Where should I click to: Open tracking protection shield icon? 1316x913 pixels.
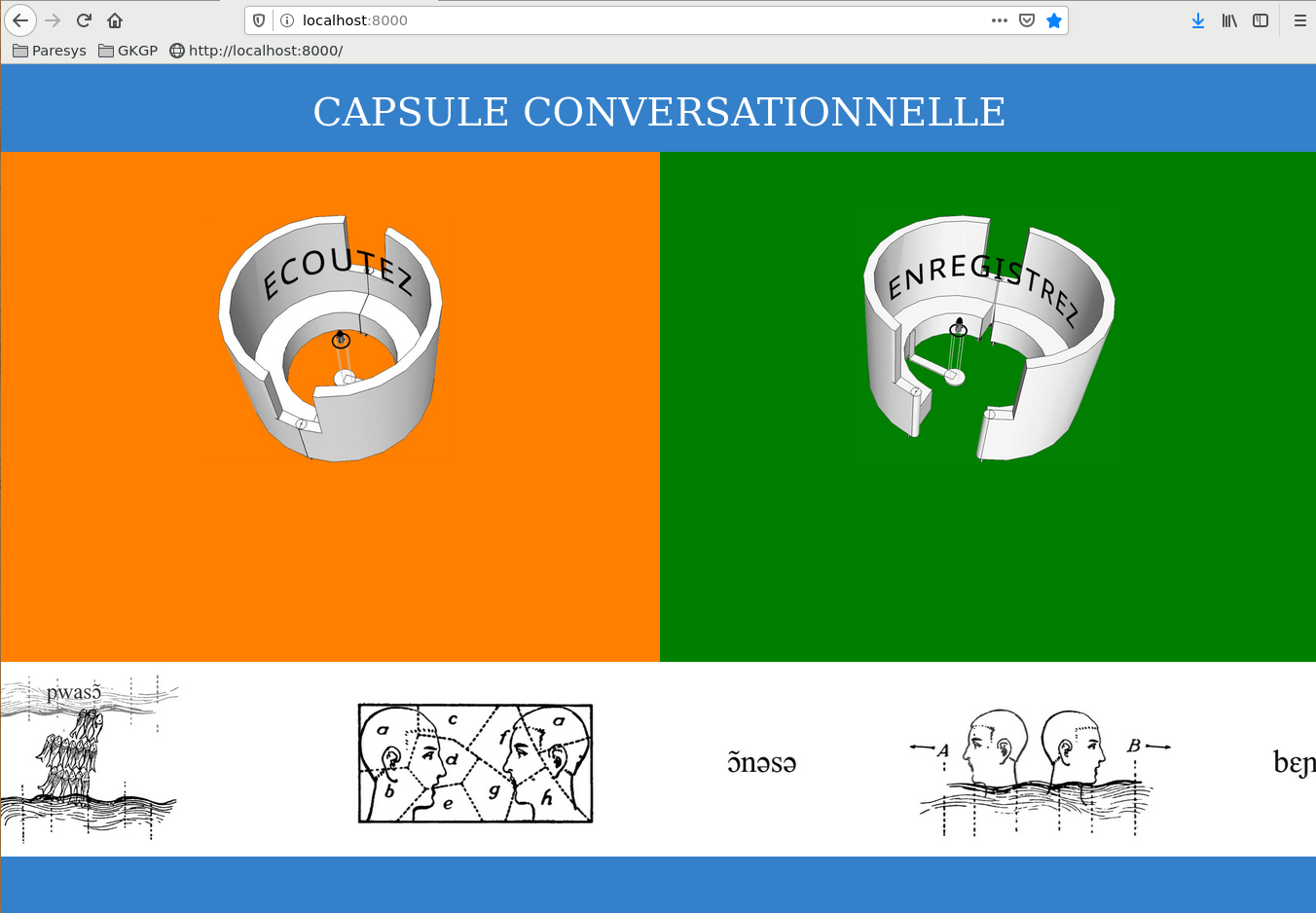point(259,20)
